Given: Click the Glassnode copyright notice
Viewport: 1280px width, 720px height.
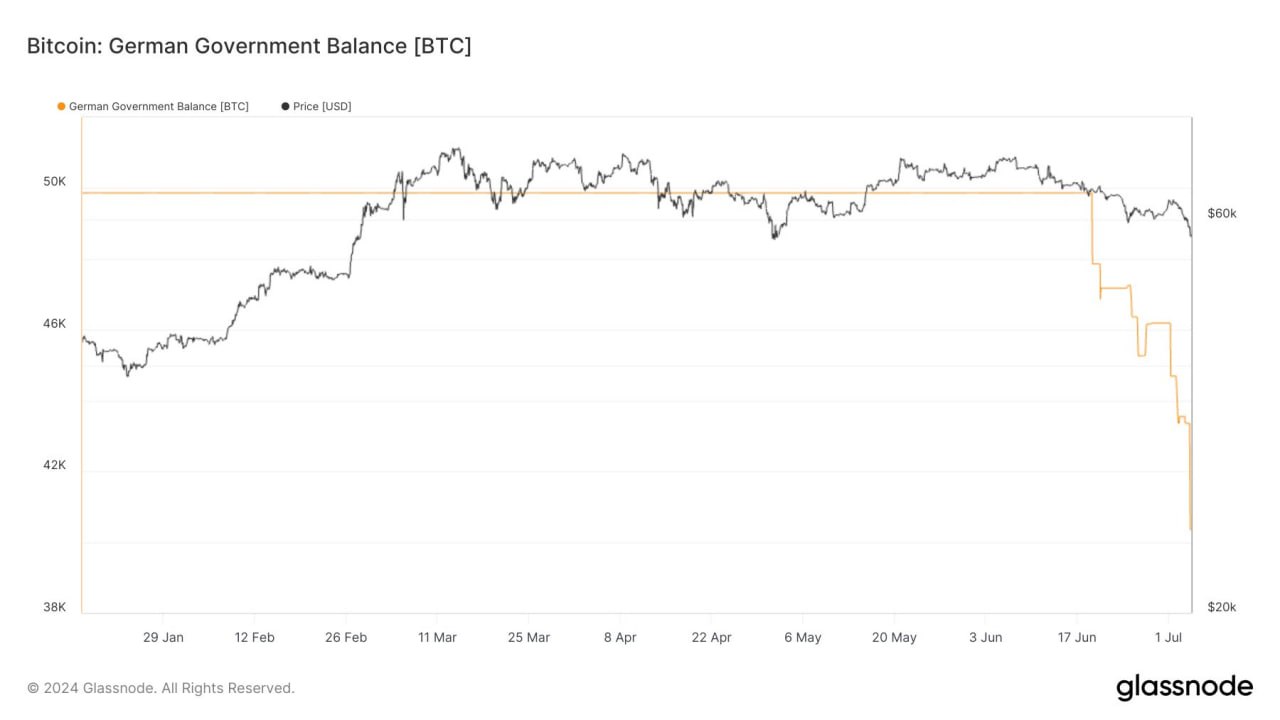Looking at the screenshot, I should (161, 688).
